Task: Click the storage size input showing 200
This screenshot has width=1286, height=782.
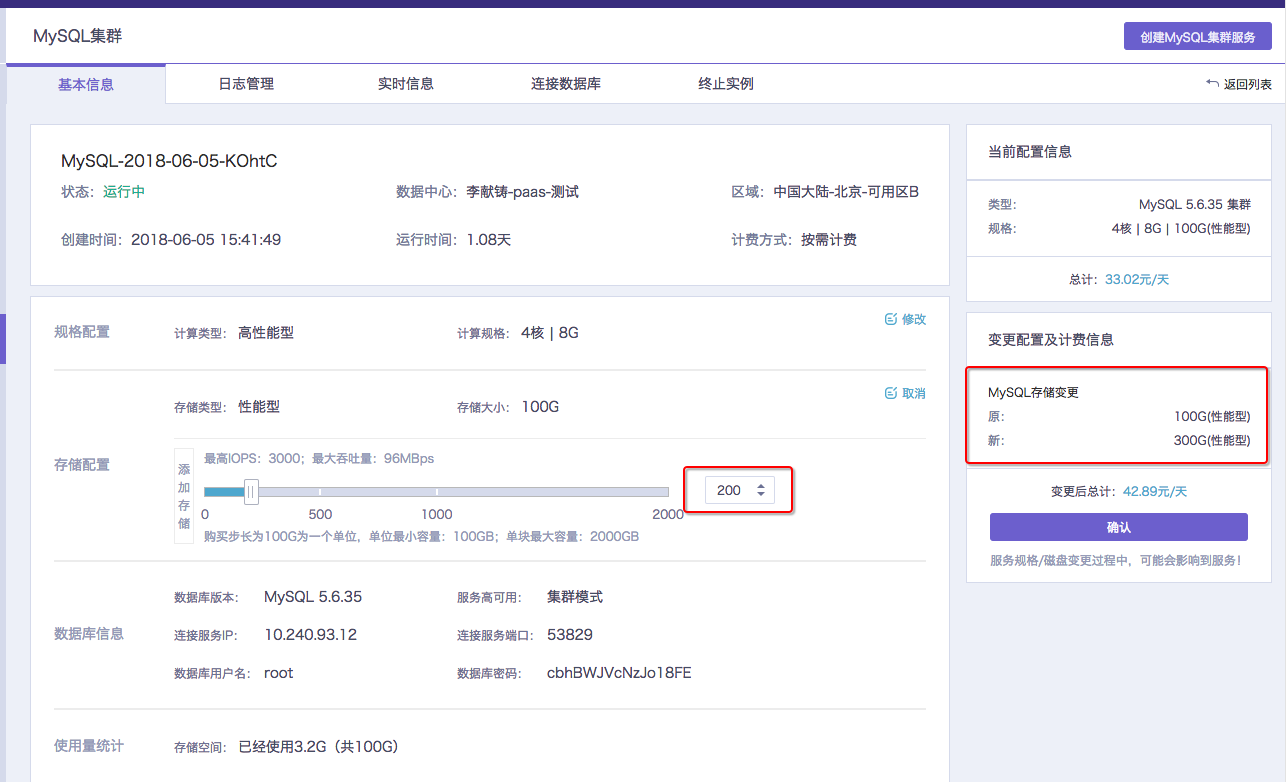Action: point(740,490)
